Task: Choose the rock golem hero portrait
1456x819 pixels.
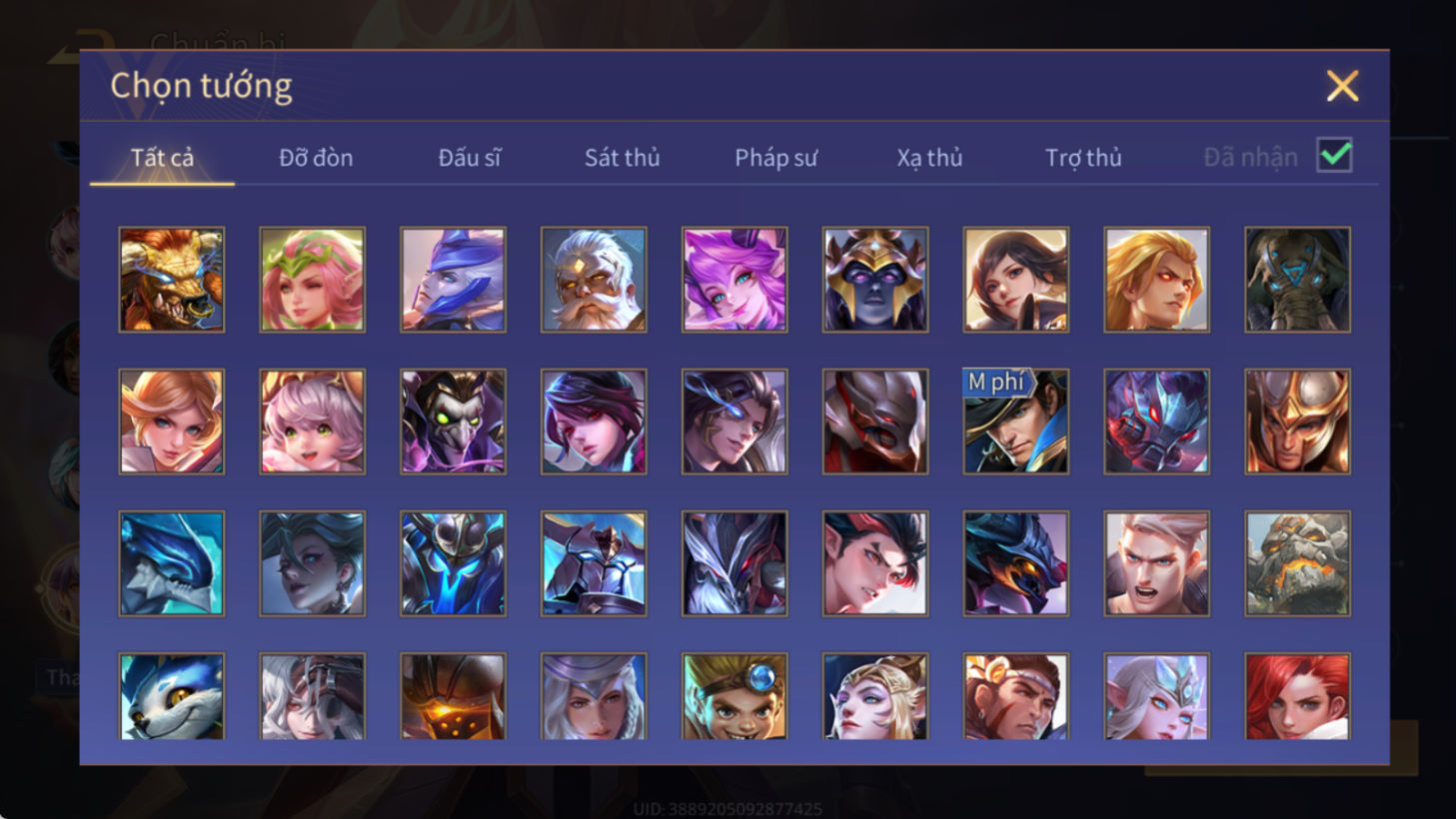Action: point(1297,563)
